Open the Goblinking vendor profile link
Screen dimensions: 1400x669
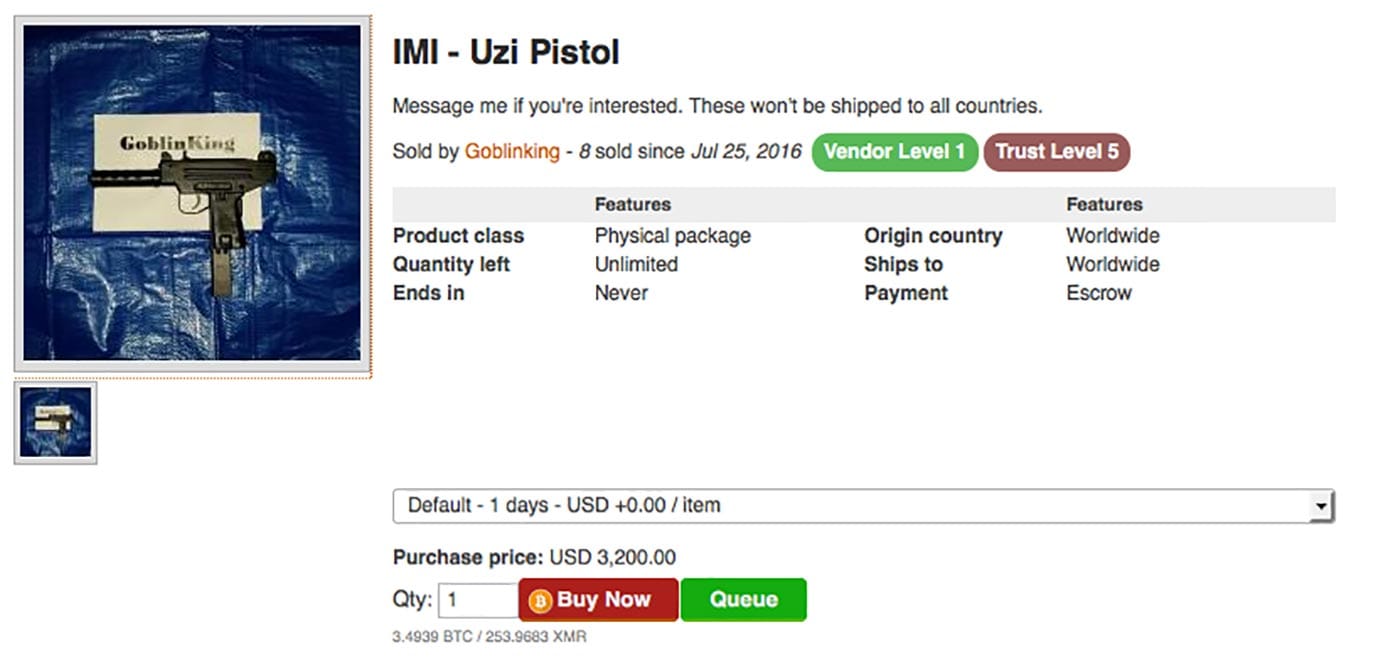[512, 152]
